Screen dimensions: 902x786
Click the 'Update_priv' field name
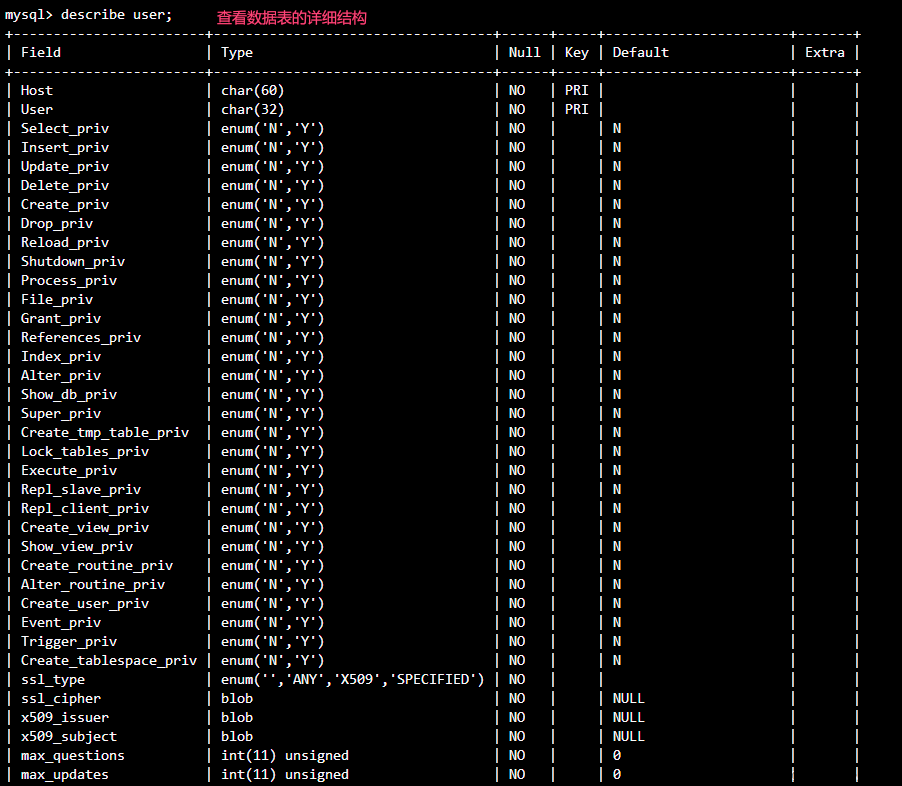(65, 166)
